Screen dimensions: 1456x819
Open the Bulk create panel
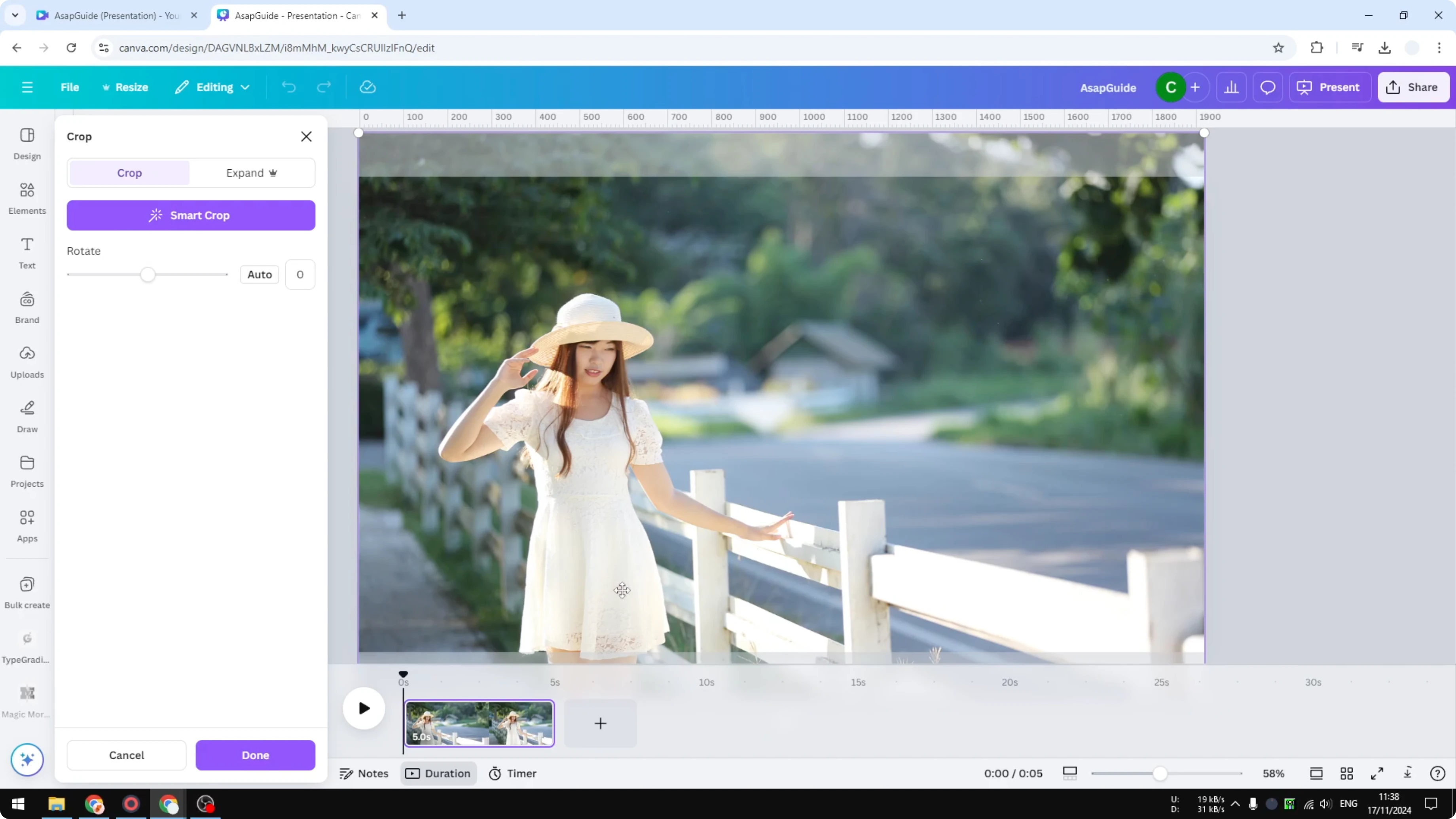click(x=27, y=591)
